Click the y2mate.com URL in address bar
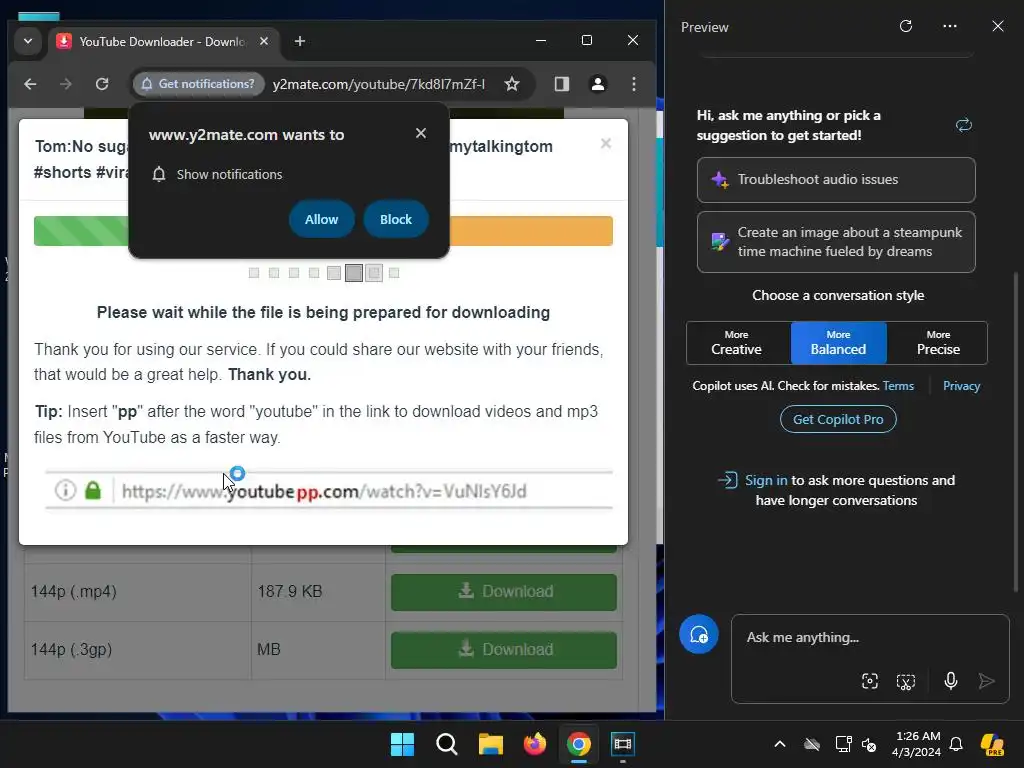 379,84
